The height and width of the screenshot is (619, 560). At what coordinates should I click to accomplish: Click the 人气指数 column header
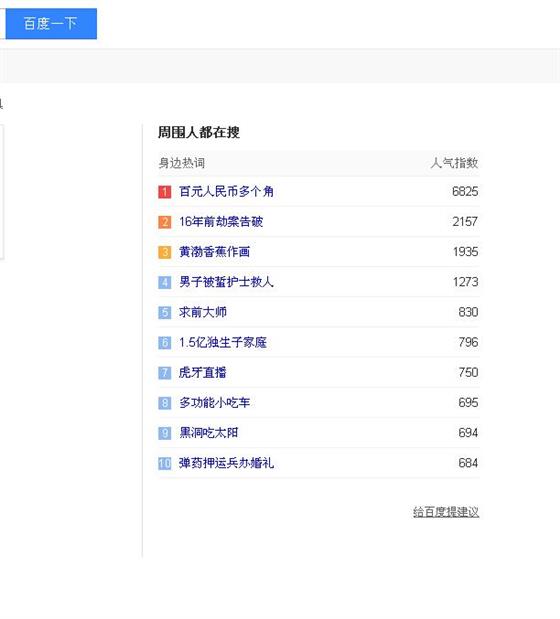[454, 163]
